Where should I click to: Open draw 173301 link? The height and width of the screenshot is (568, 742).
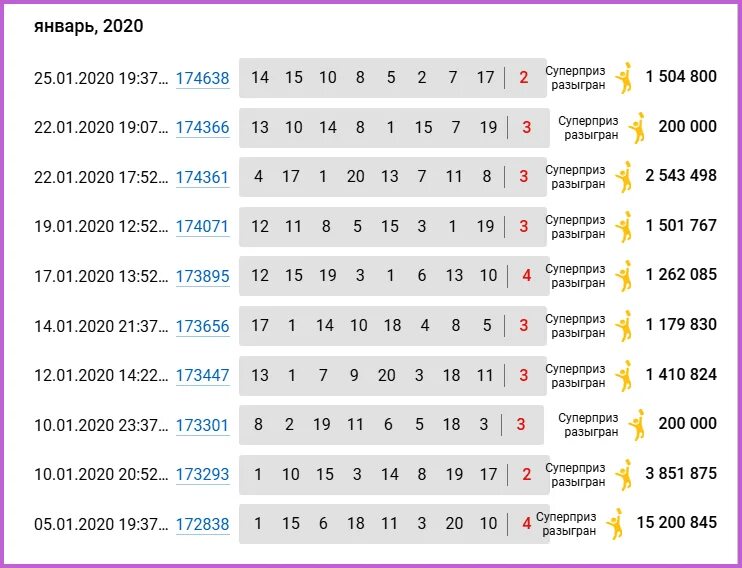point(203,425)
